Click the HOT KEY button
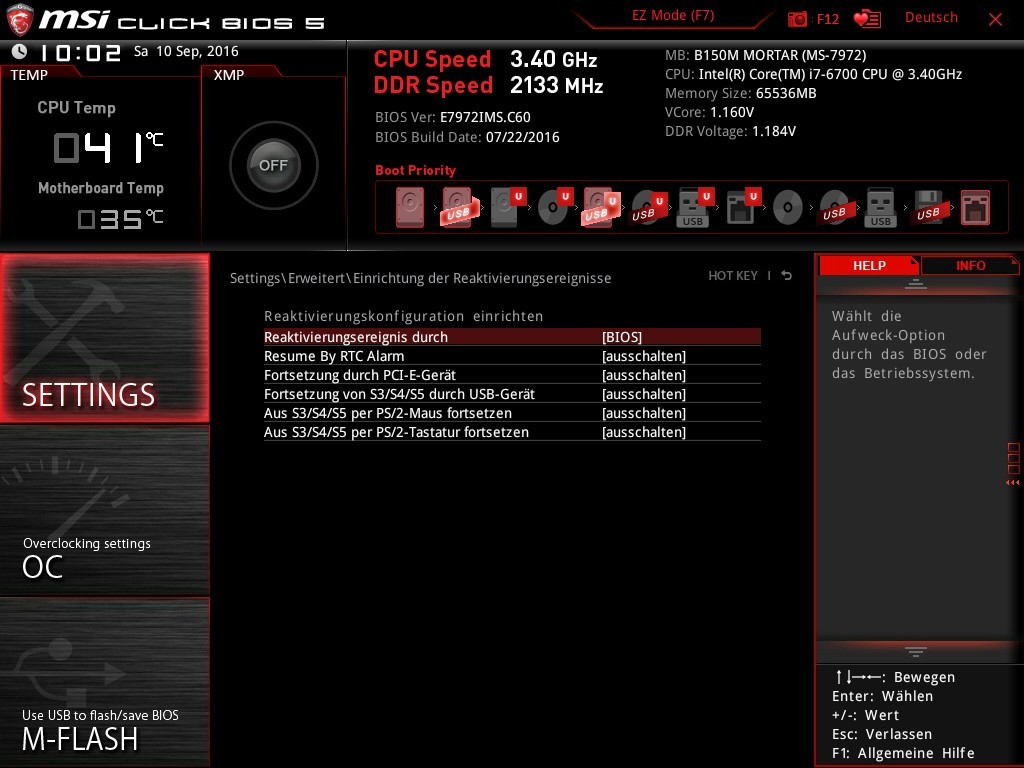 coord(733,276)
